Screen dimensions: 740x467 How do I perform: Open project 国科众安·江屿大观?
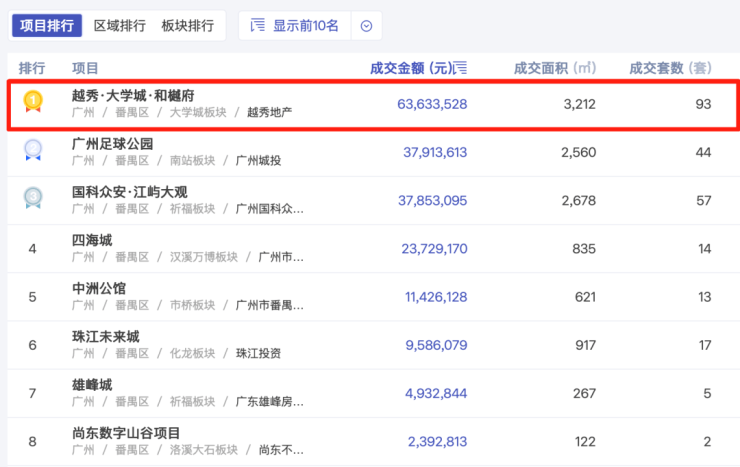pos(132,192)
